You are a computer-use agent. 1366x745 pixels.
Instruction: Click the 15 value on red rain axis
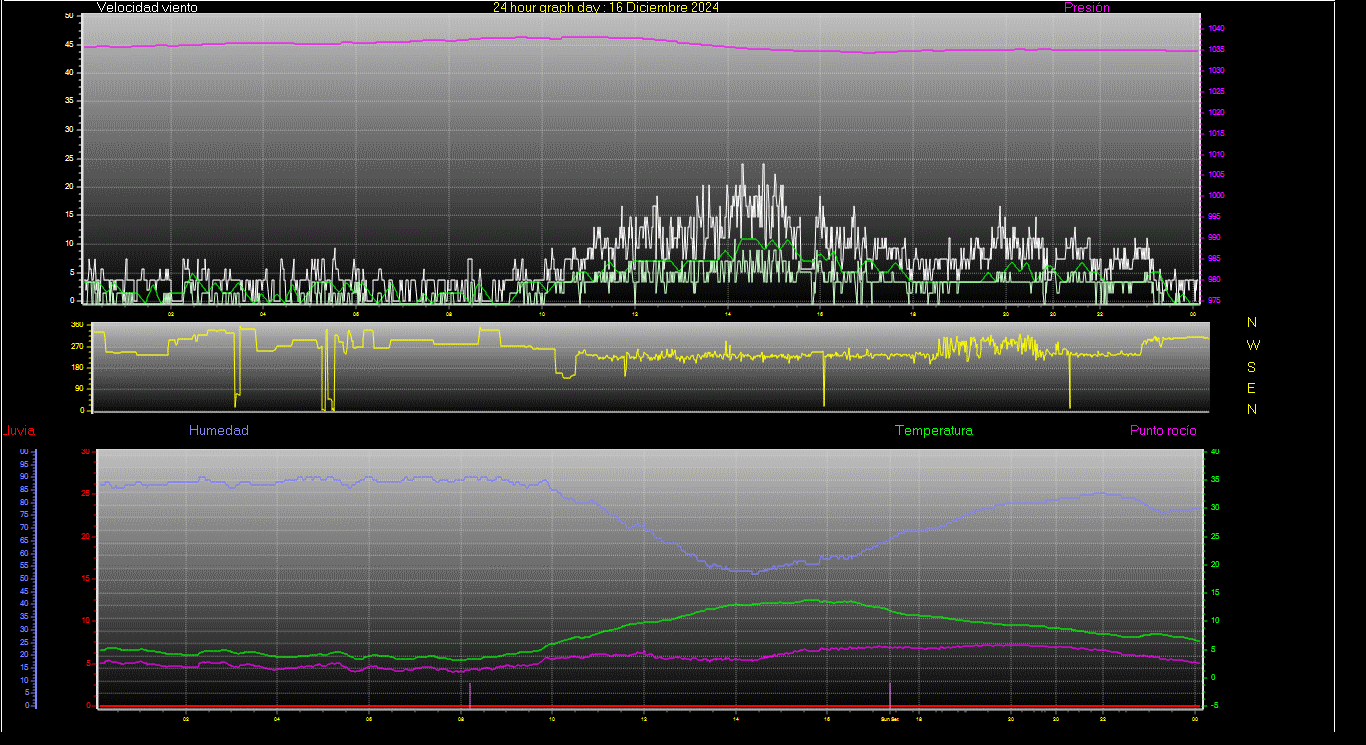(86, 578)
